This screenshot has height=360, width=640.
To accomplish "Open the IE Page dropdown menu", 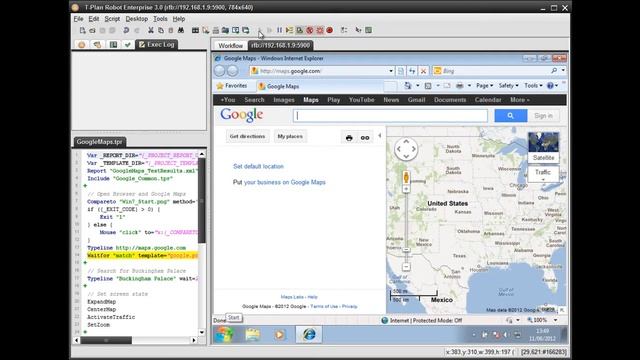I will point(484,86).
